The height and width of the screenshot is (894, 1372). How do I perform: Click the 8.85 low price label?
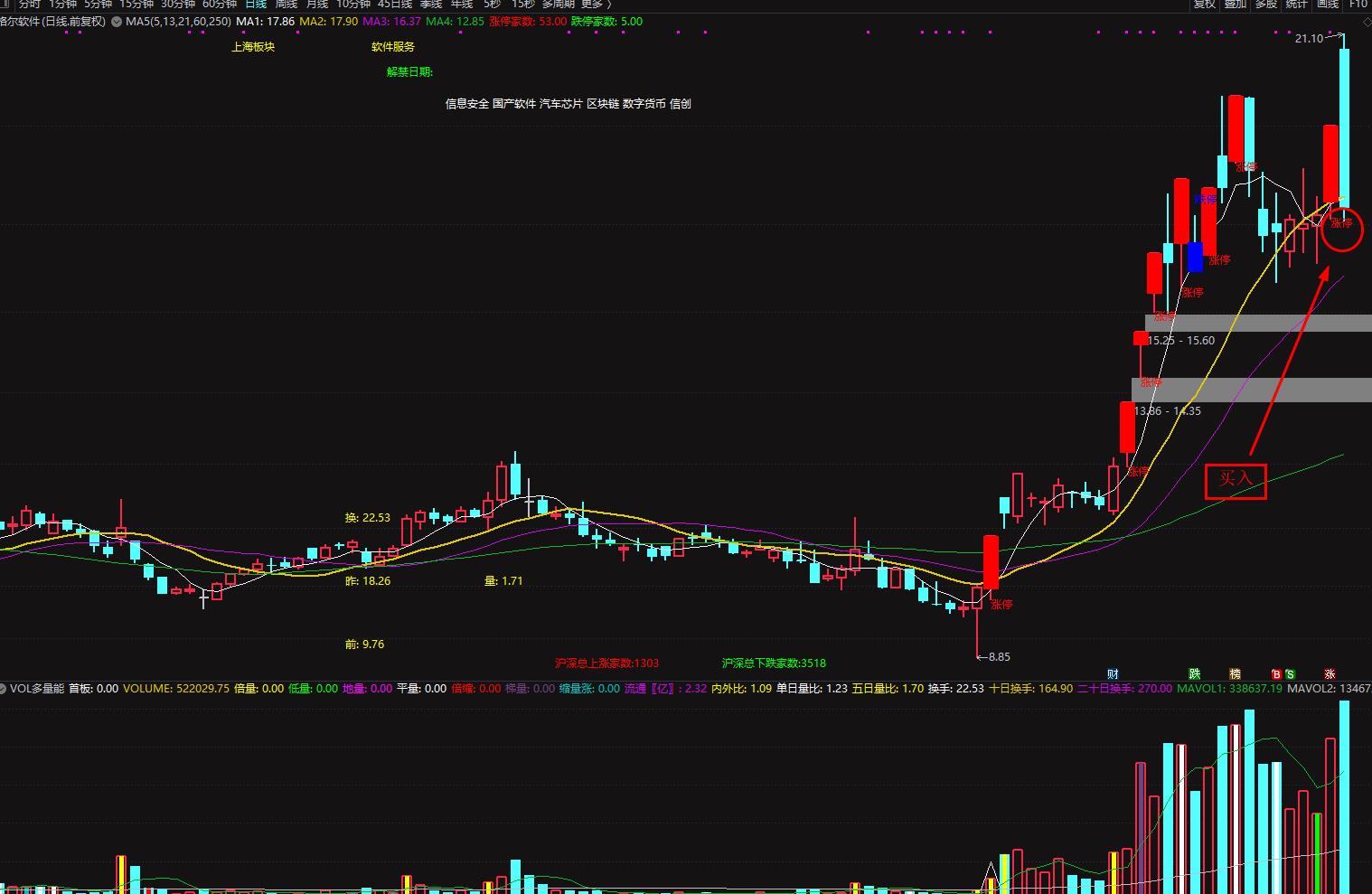pos(1000,657)
